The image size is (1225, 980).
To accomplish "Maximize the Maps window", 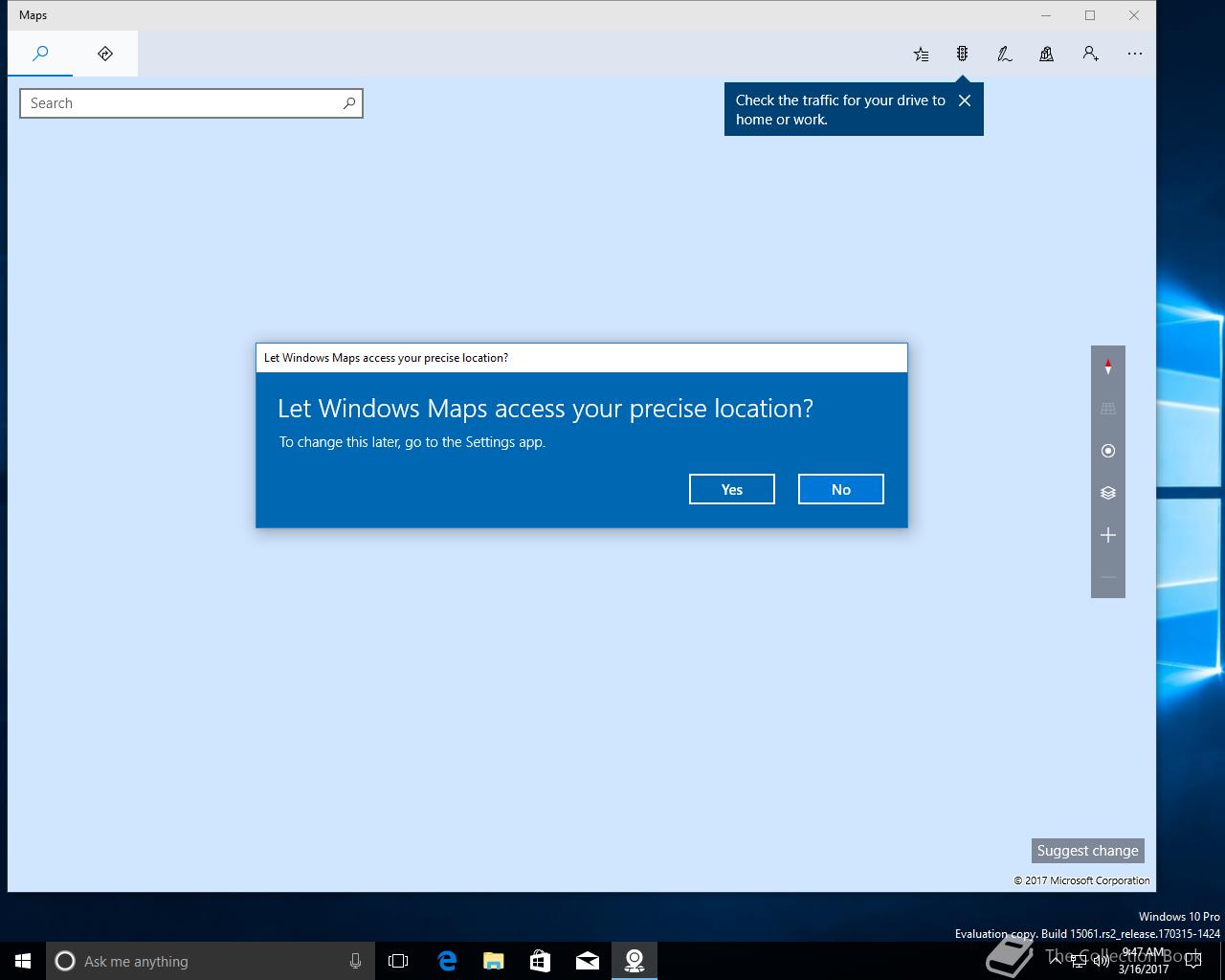I will pyautogui.click(x=1090, y=15).
